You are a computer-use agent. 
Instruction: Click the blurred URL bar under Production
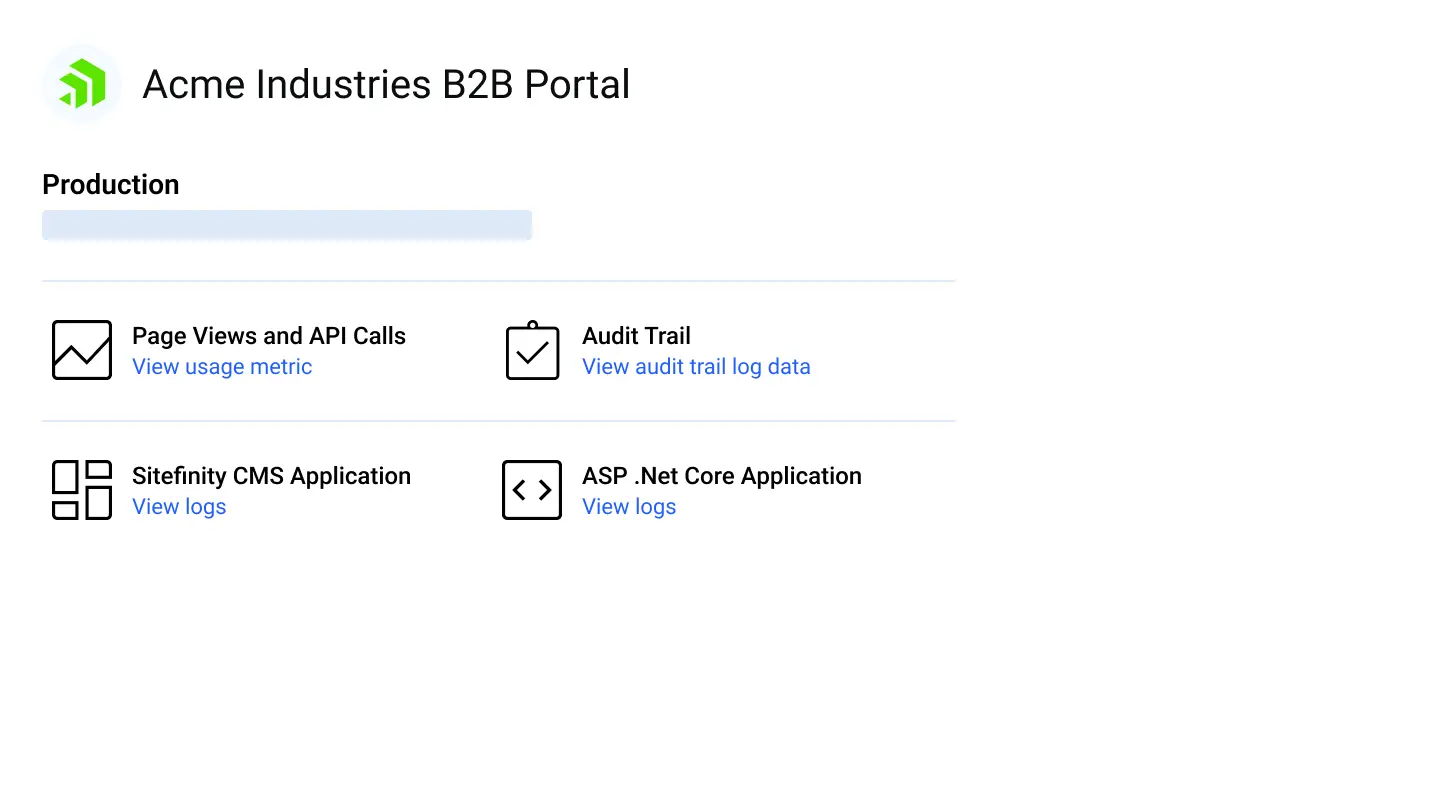point(286,225)
